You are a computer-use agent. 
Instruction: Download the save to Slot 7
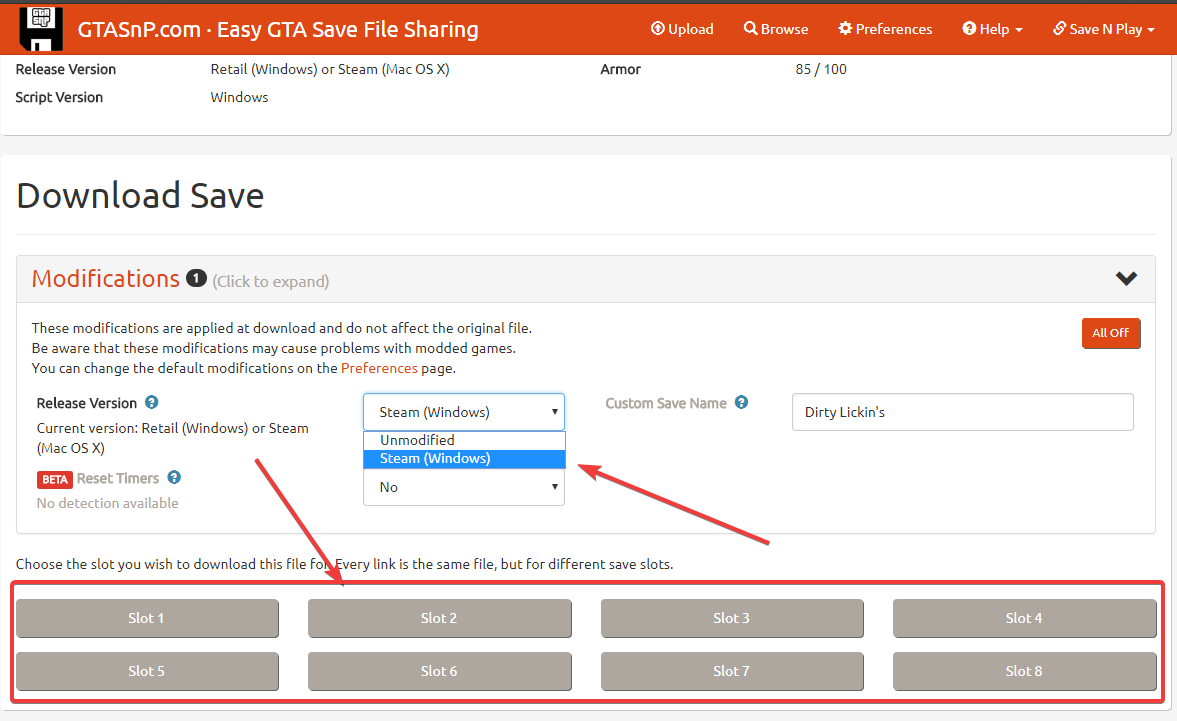[x=732, y=671]
